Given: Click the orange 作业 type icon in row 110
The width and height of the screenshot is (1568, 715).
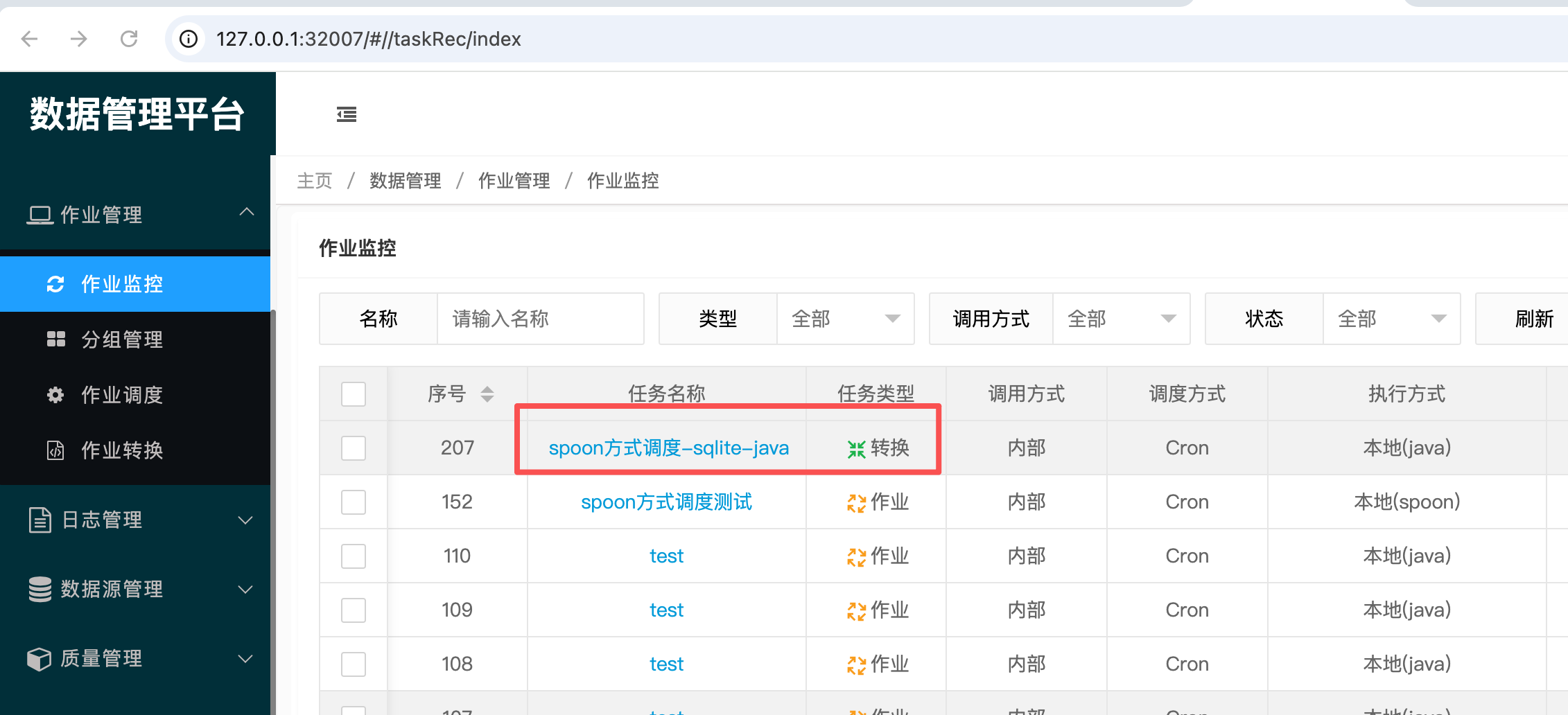Looking at the screenshot, I should pyautogui.click(x=856, y=557).
